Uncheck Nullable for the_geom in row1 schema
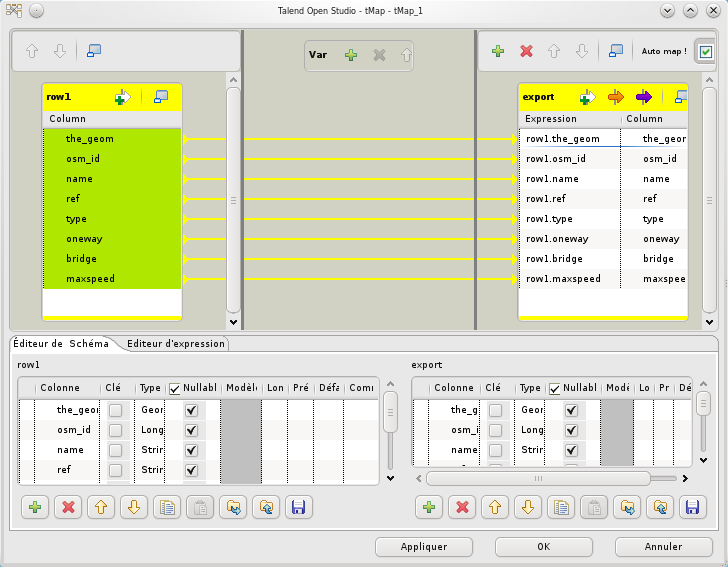The image size is (728, 567). [191, 410]
